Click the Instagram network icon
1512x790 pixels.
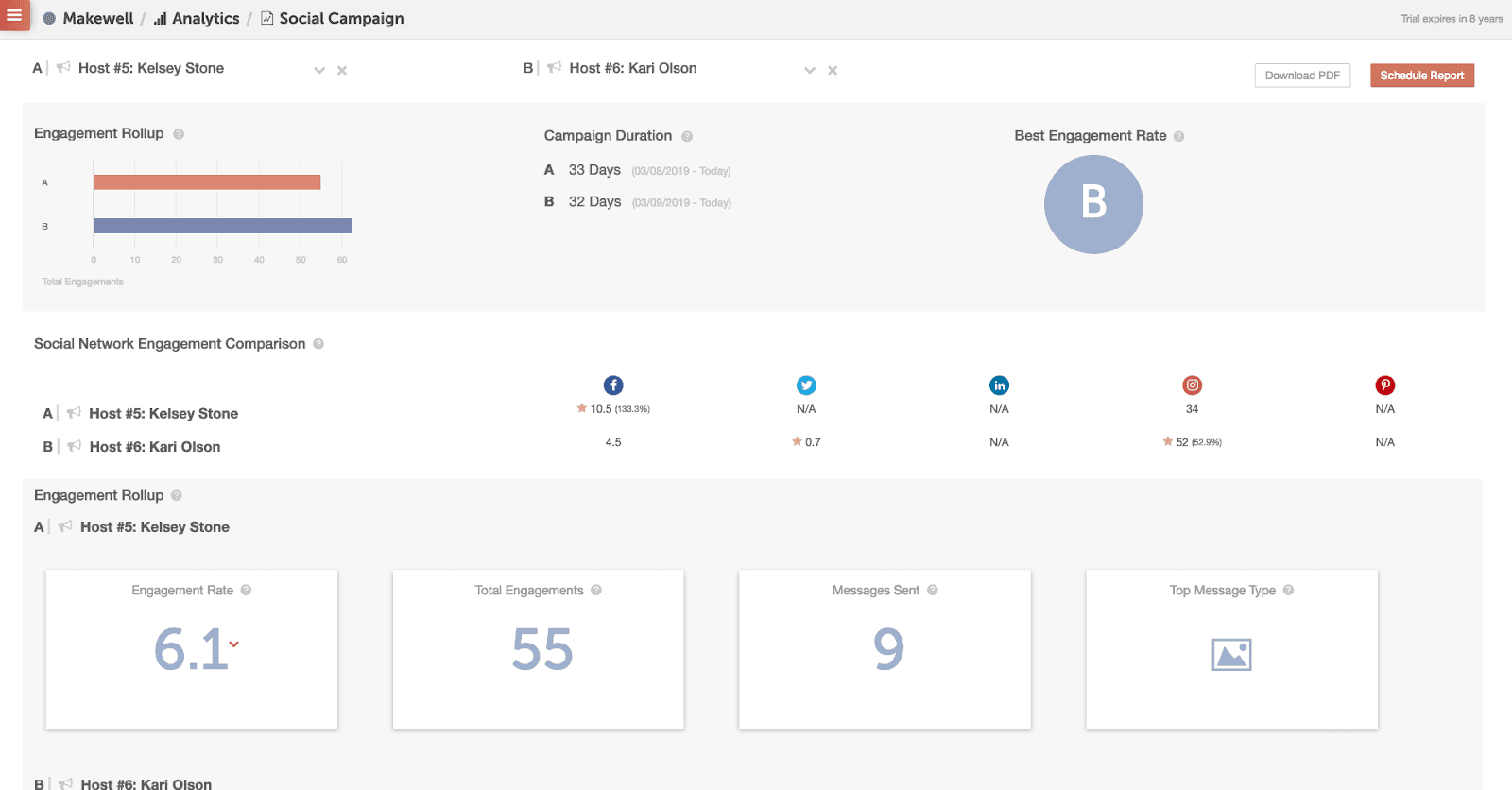pos(1193,386)
